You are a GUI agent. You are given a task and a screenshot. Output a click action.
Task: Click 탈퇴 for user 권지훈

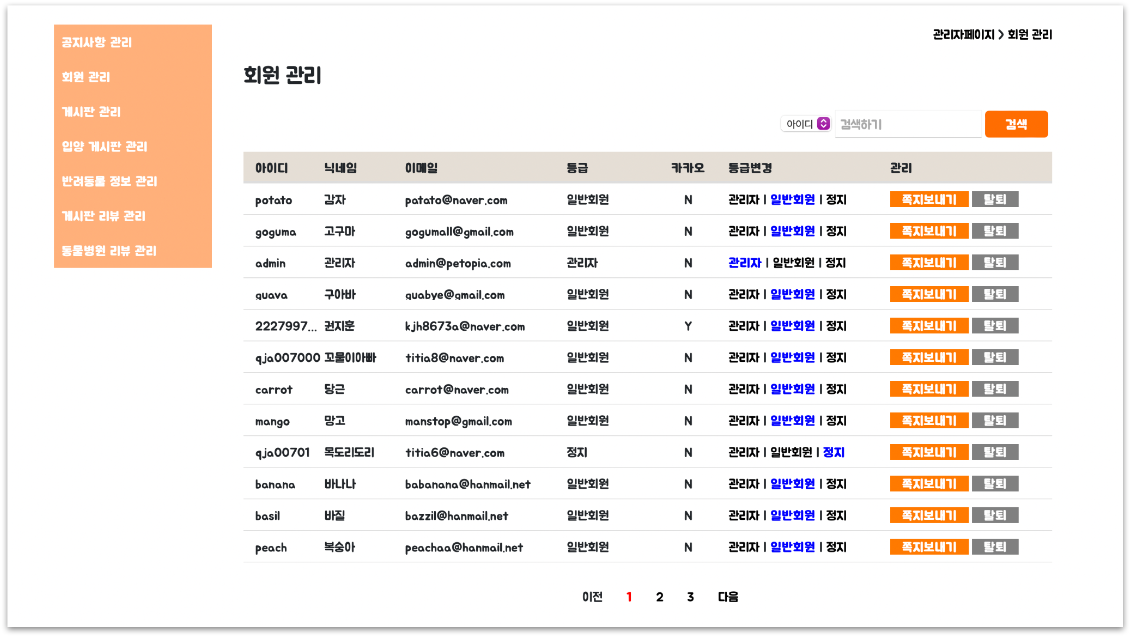(995, 326)
